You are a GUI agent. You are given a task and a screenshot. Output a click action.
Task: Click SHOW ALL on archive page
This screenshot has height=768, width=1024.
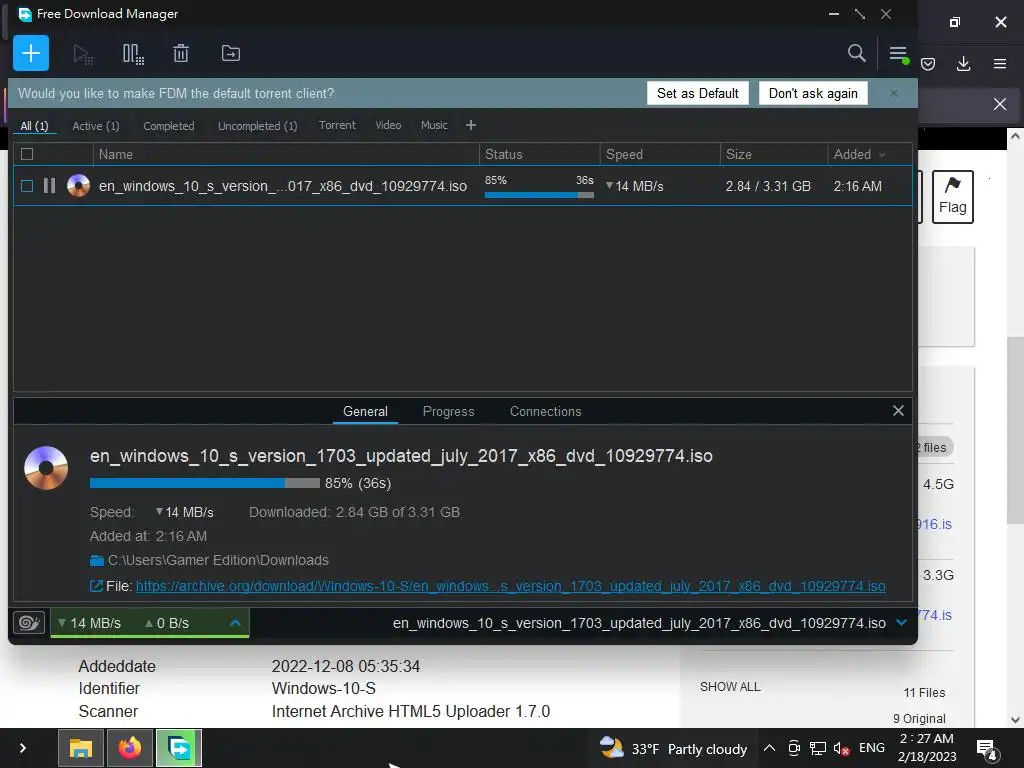730,687
